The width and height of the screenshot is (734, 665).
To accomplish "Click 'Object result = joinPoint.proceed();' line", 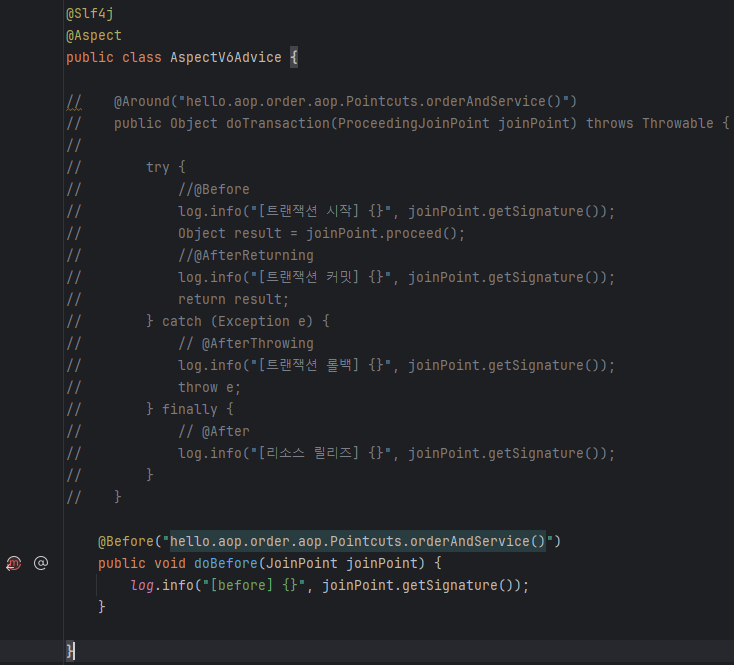I will coord(321,234).
